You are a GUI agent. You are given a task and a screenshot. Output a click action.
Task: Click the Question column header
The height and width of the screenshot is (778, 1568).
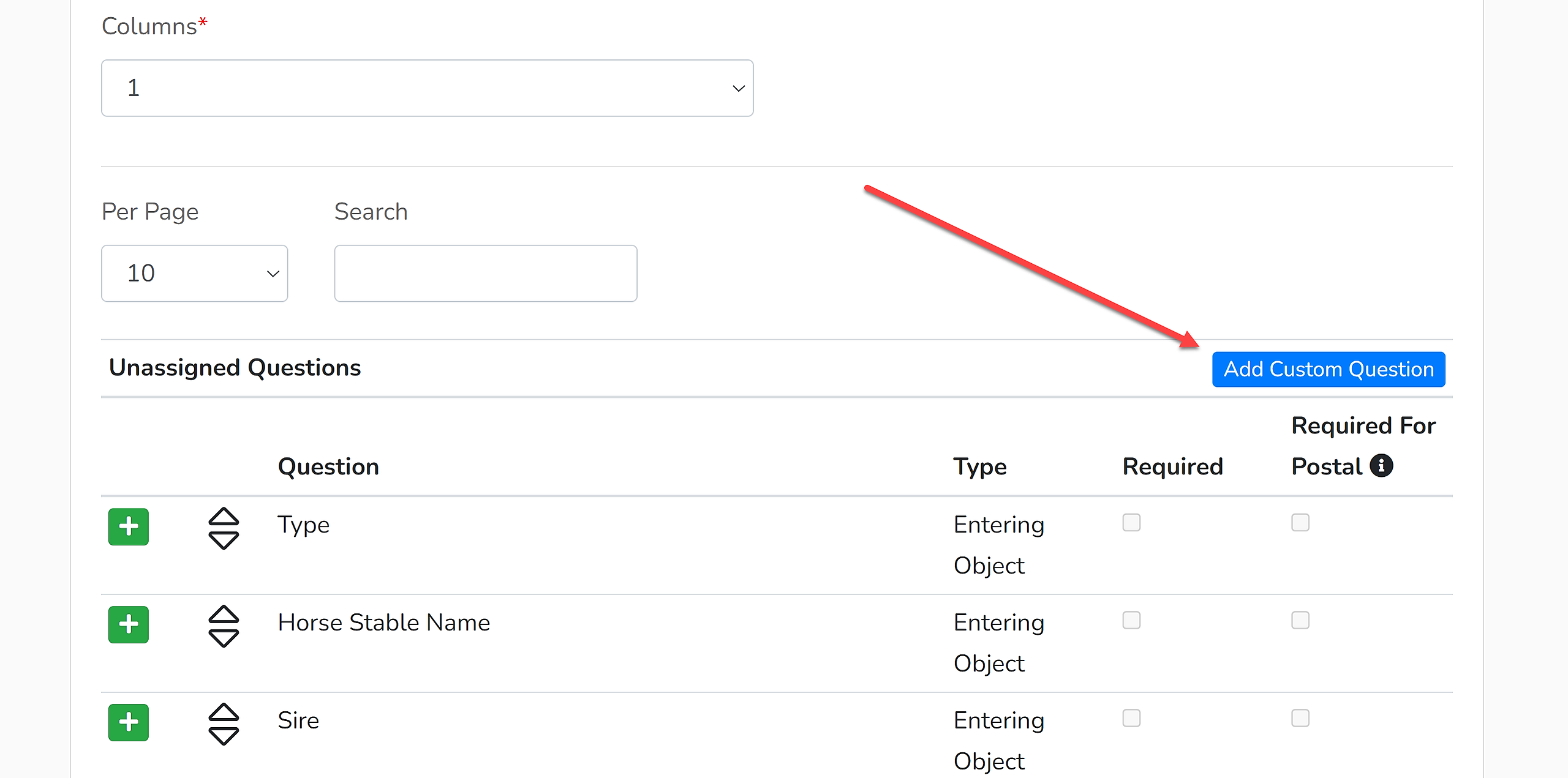point(328,467)
